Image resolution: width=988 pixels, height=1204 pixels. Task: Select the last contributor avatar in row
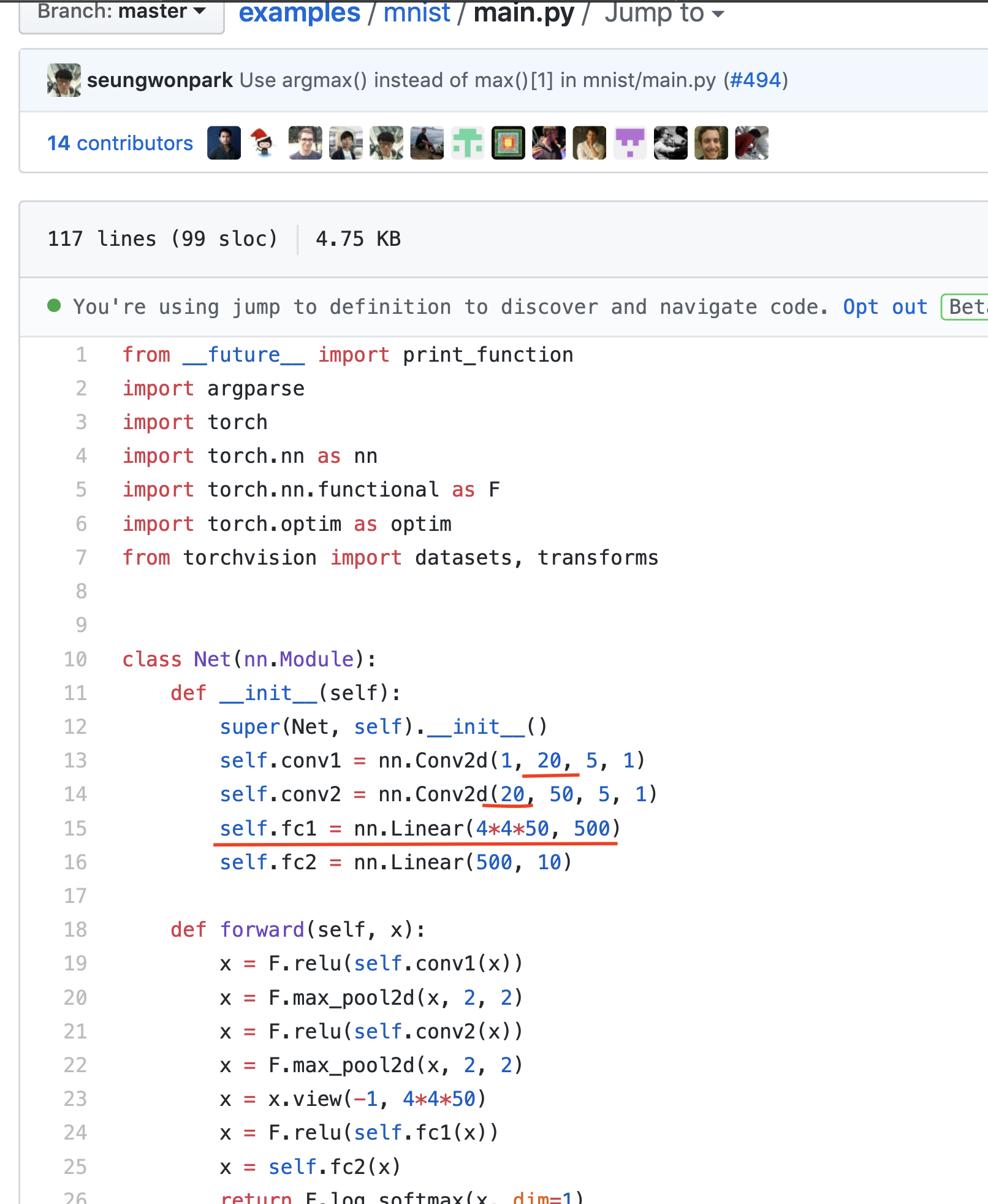tap(751, 143)
